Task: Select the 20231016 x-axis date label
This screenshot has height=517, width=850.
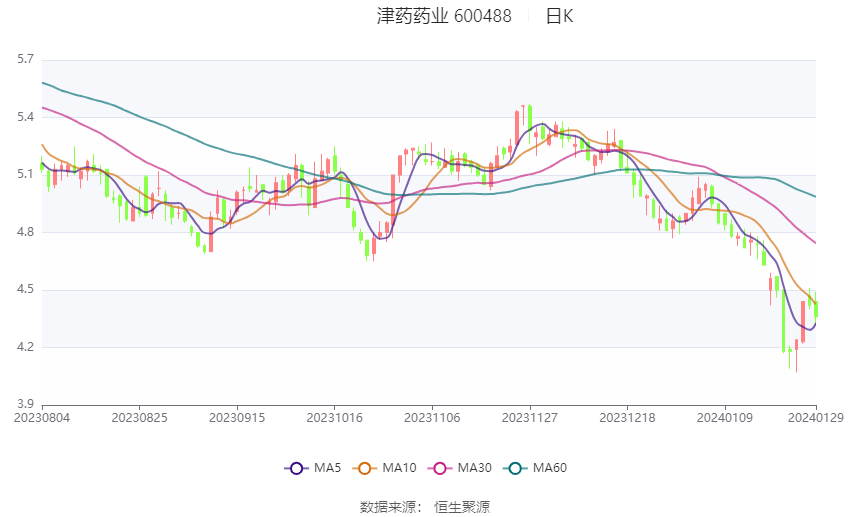Action: click(x=334, y=418)
